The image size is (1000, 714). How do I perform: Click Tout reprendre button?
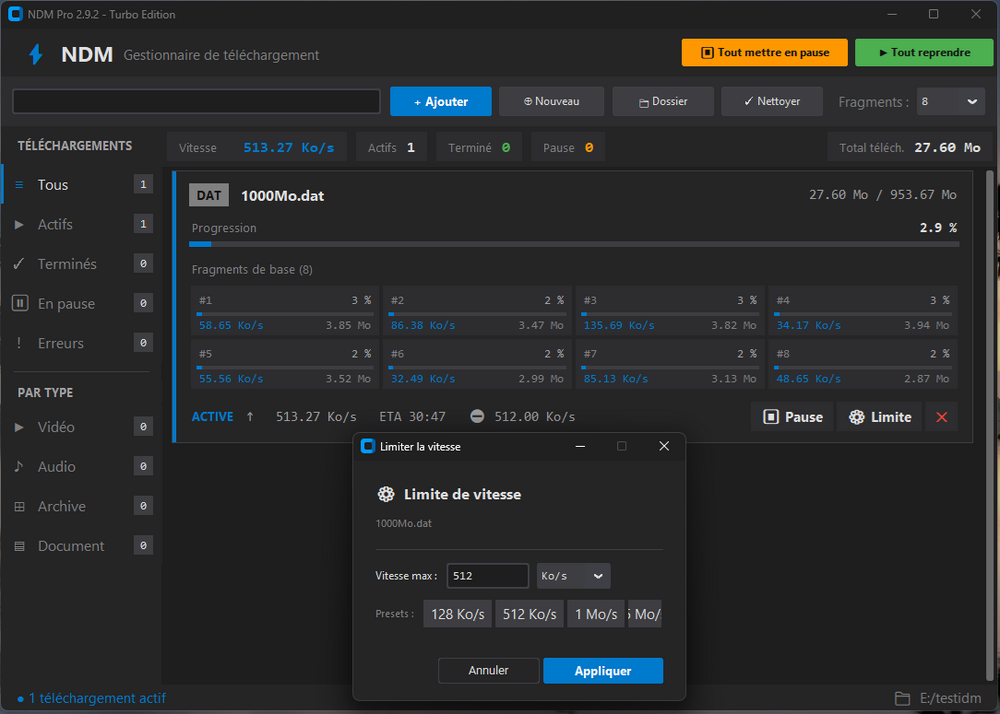pos(924,52)
